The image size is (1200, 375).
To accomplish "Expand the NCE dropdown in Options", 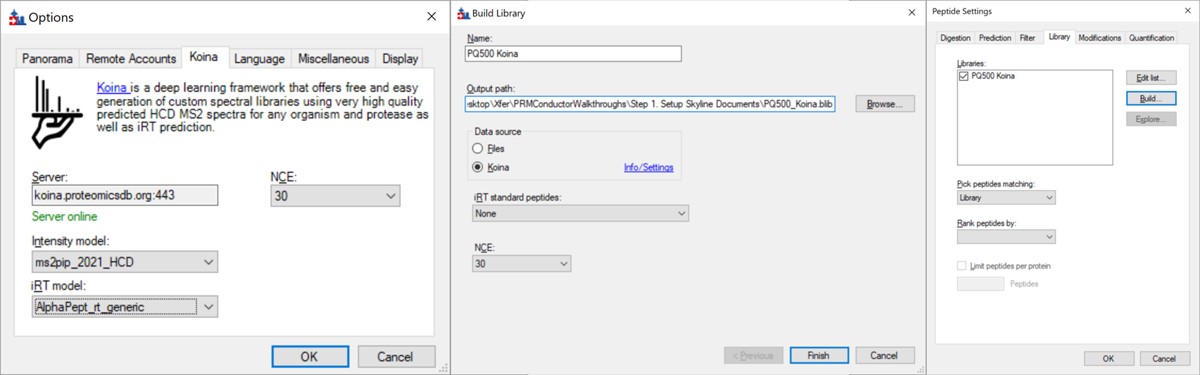I will point(335,196).
